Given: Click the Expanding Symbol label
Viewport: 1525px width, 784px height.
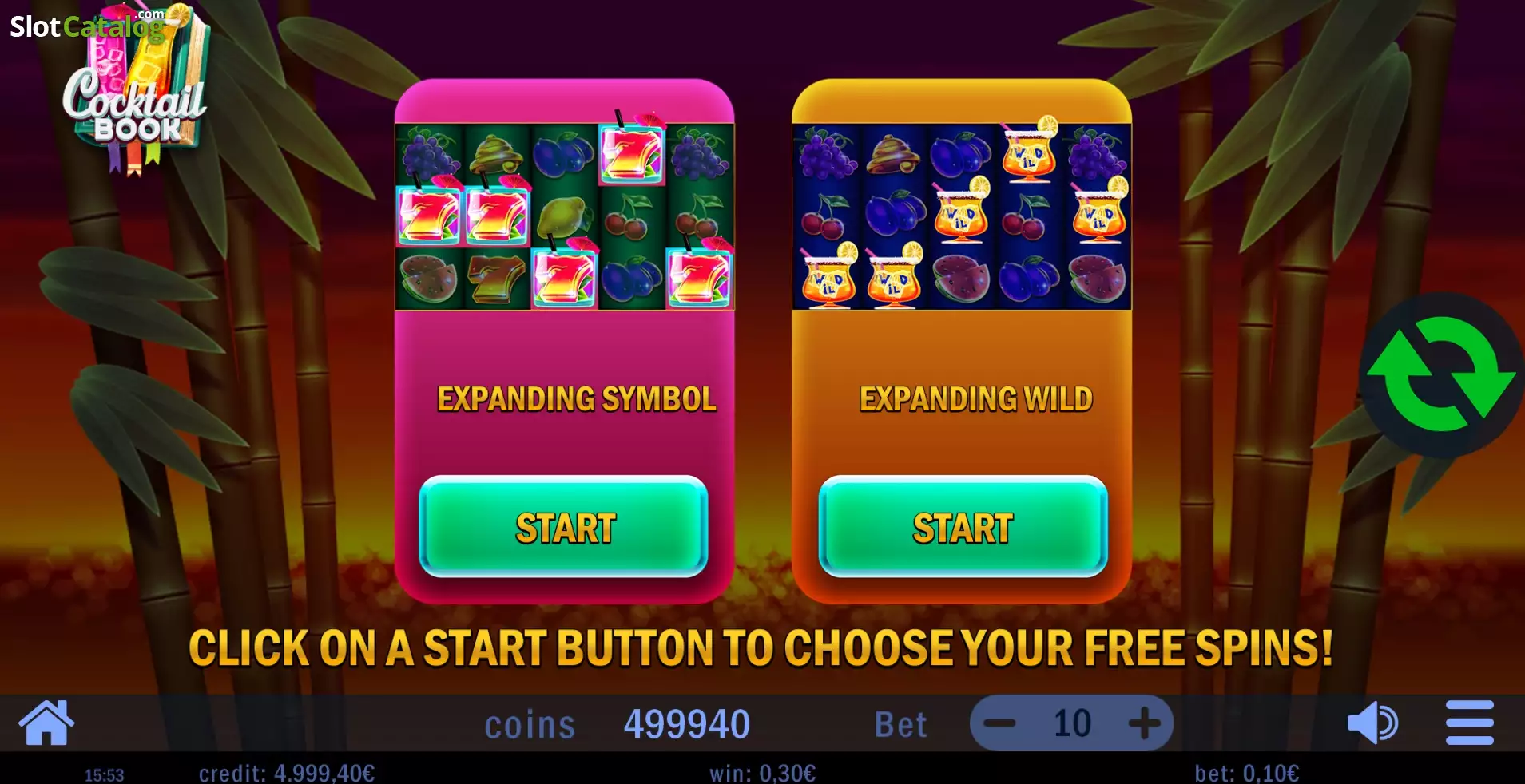Looking at the screenshot, I should [x=577, y=398].
